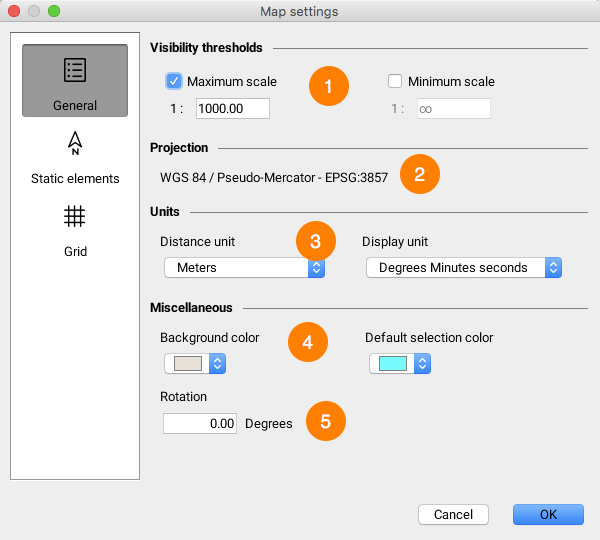Click orange callout marker number 1

[x=328, y=86]
